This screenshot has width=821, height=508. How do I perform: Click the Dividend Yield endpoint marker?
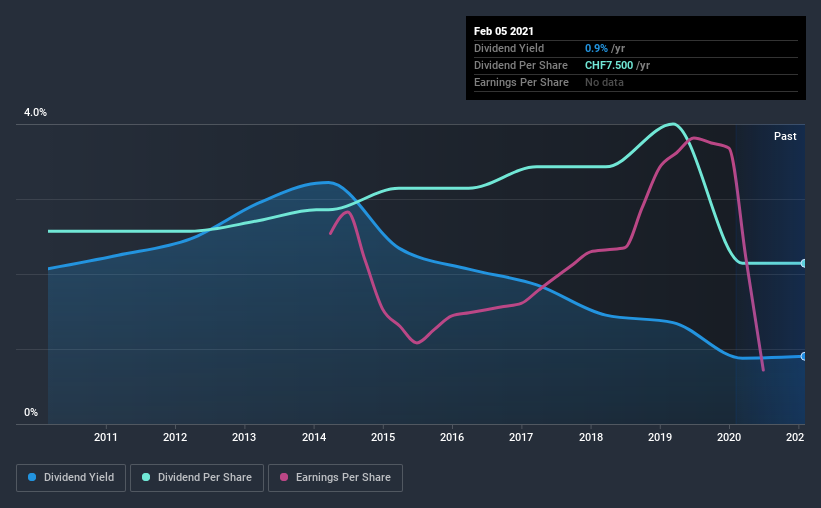pyautogui.click(x=804, y=356)
